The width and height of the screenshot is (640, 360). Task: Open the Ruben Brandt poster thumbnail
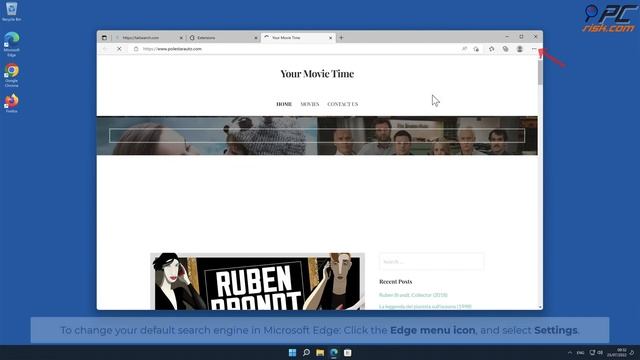pos(258,282)
